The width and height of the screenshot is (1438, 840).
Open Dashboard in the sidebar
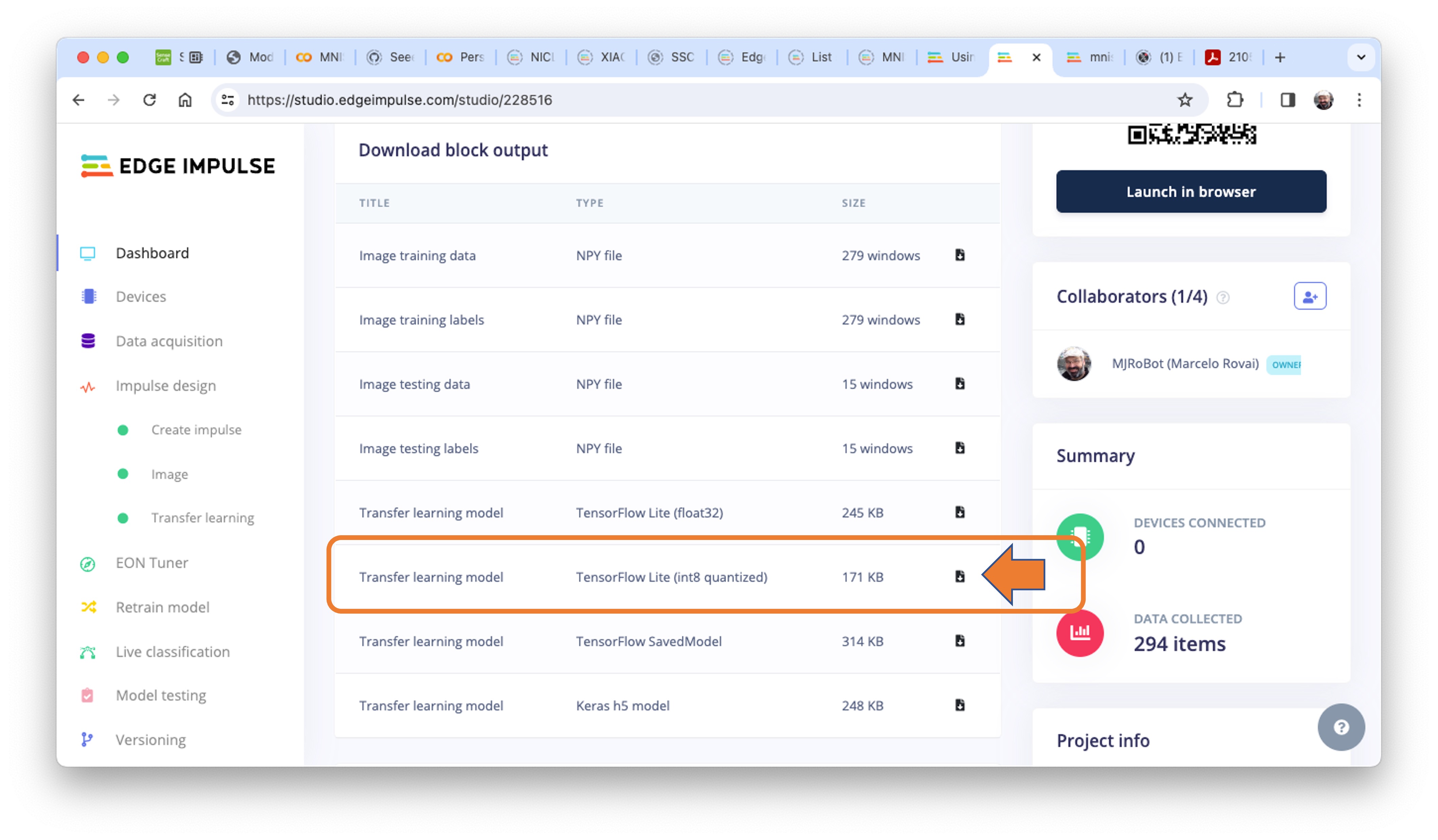tap(152, 253)
